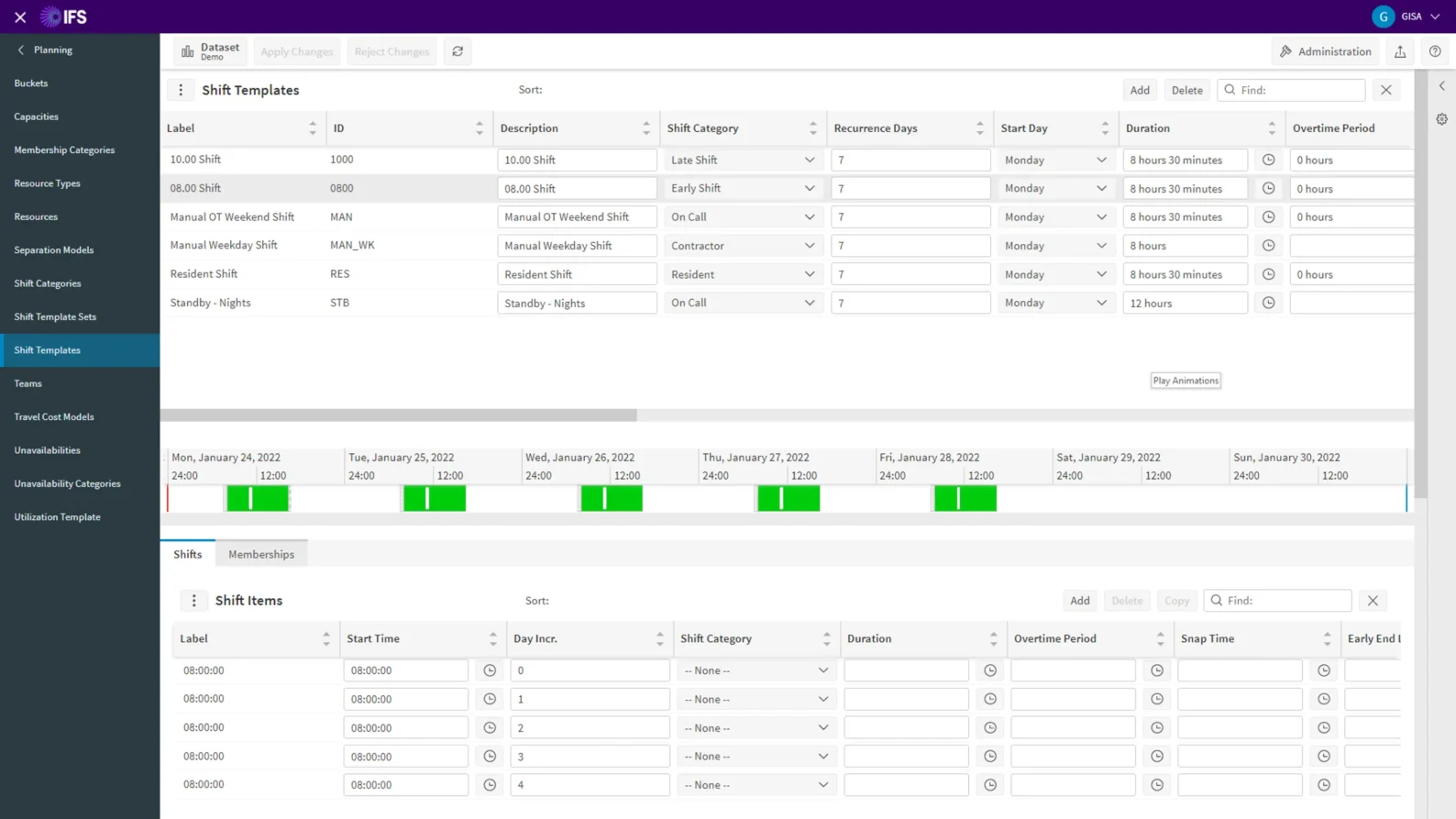Image resolution: width=1456 pixels, height=819 pixels.
Task: Click the refresh icon in the toolbar
Action: pos(458,51)
